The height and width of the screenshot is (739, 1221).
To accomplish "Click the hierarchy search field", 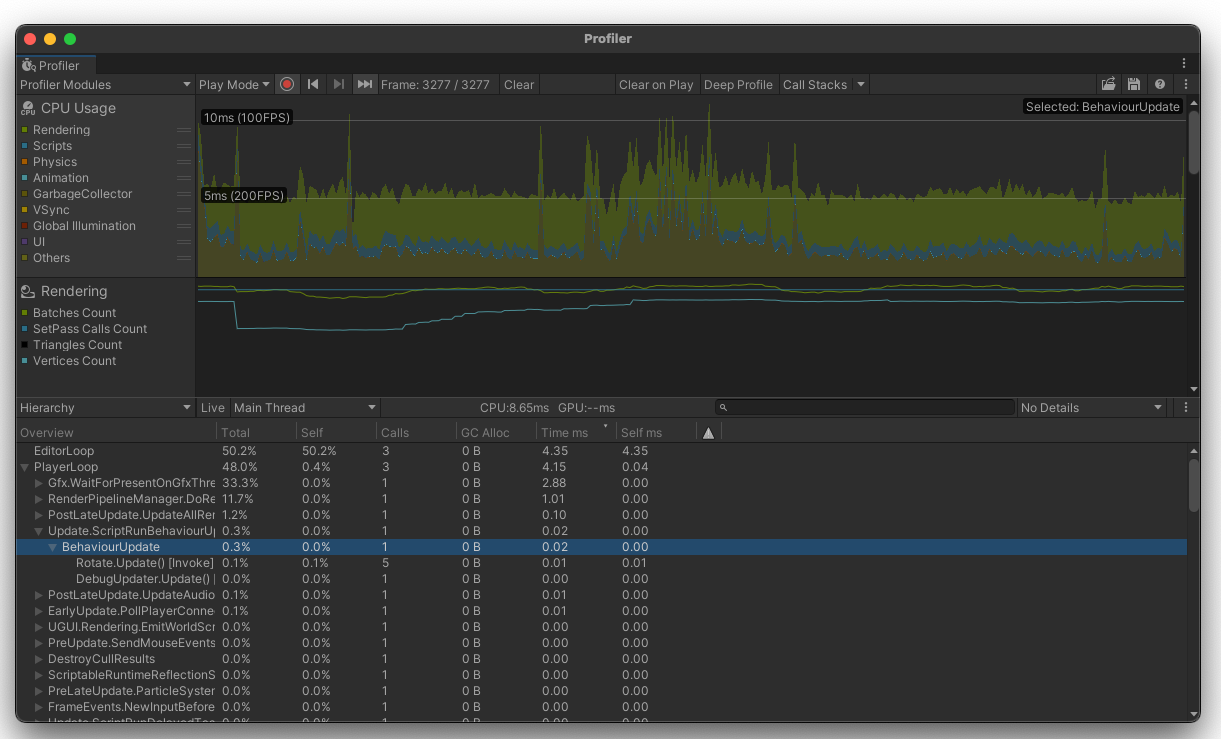I will coord(865,408).
